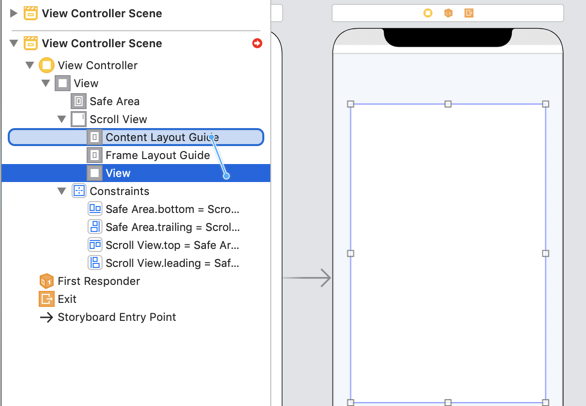586x406 pixels.
Task: Collapse the second View Controller Scene
Action: click(x=14, y=43)
